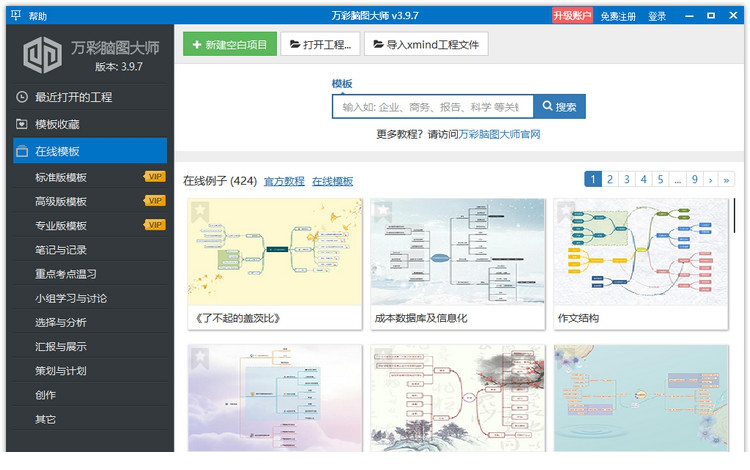This screenshot has width=750, height=470.
Task: Open the 万彩脑图大师官网 link
Action: tap(499, 134)
